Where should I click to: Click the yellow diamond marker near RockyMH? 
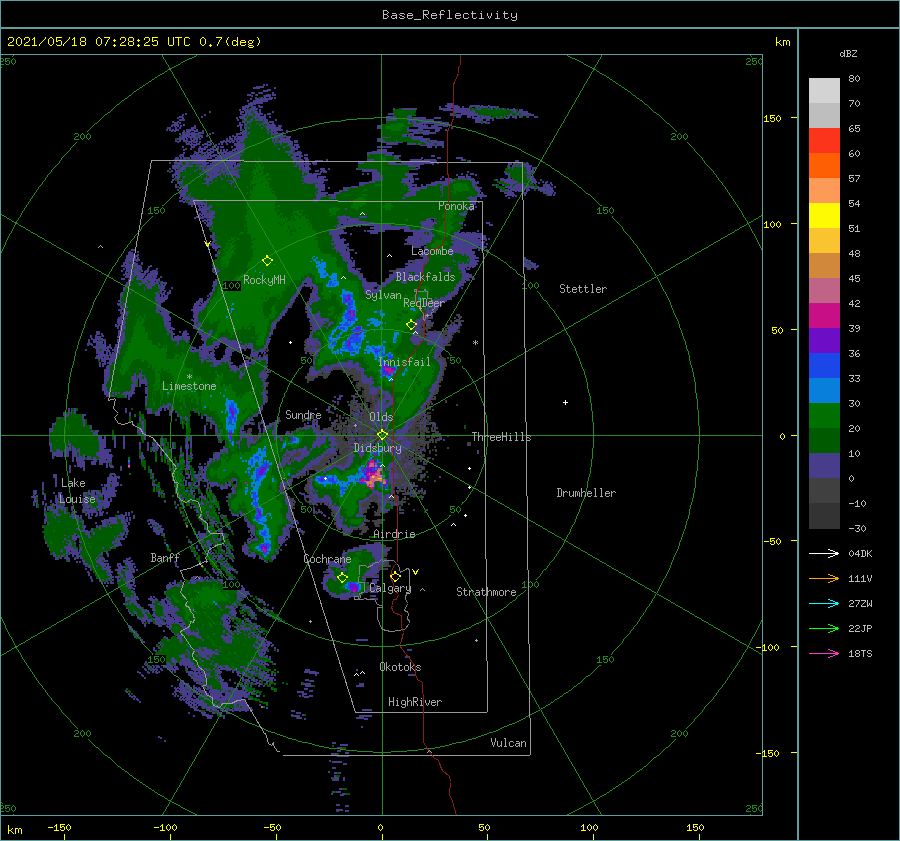pos(267,261)
